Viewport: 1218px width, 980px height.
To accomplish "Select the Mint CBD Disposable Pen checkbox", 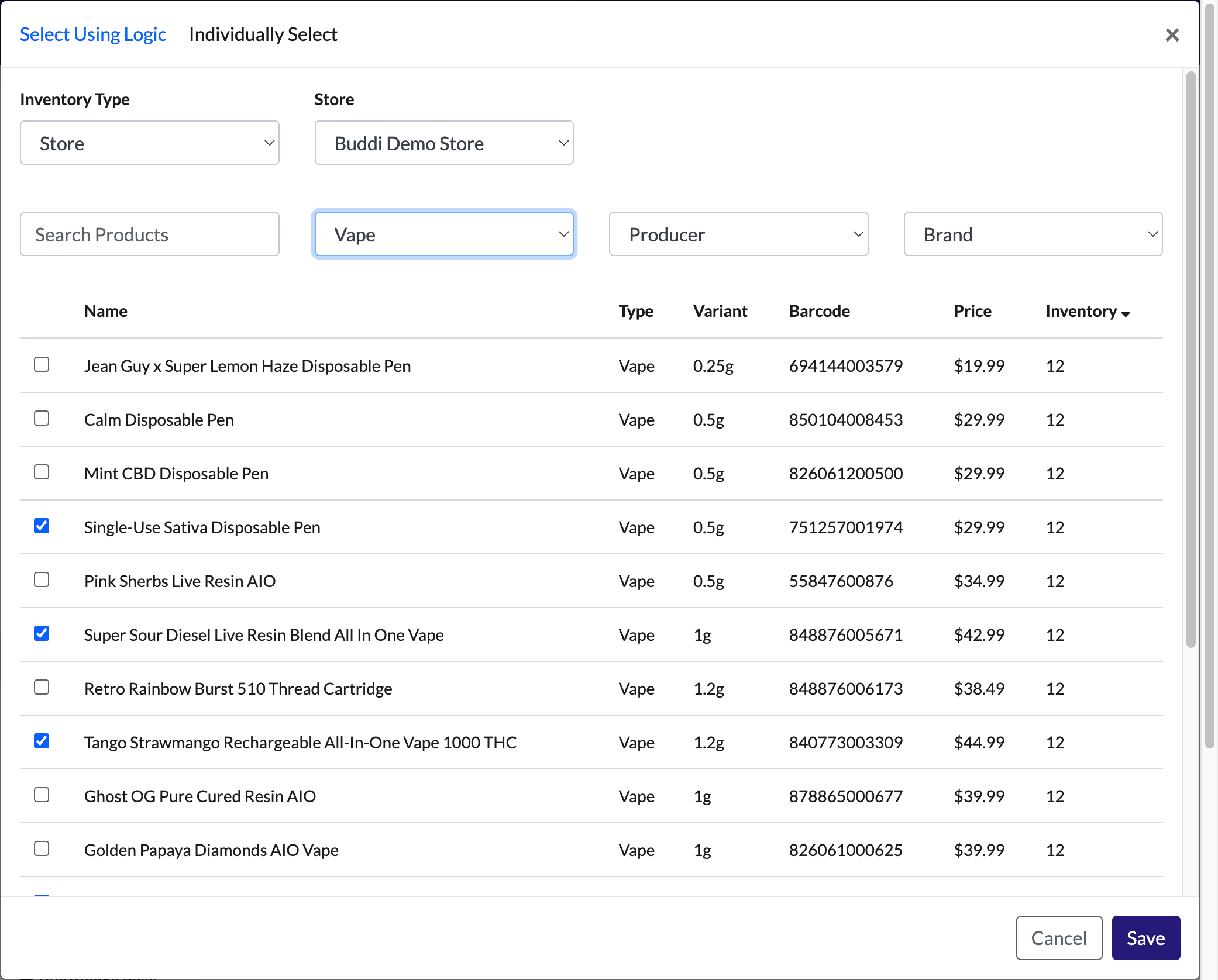I will (42, 472).
